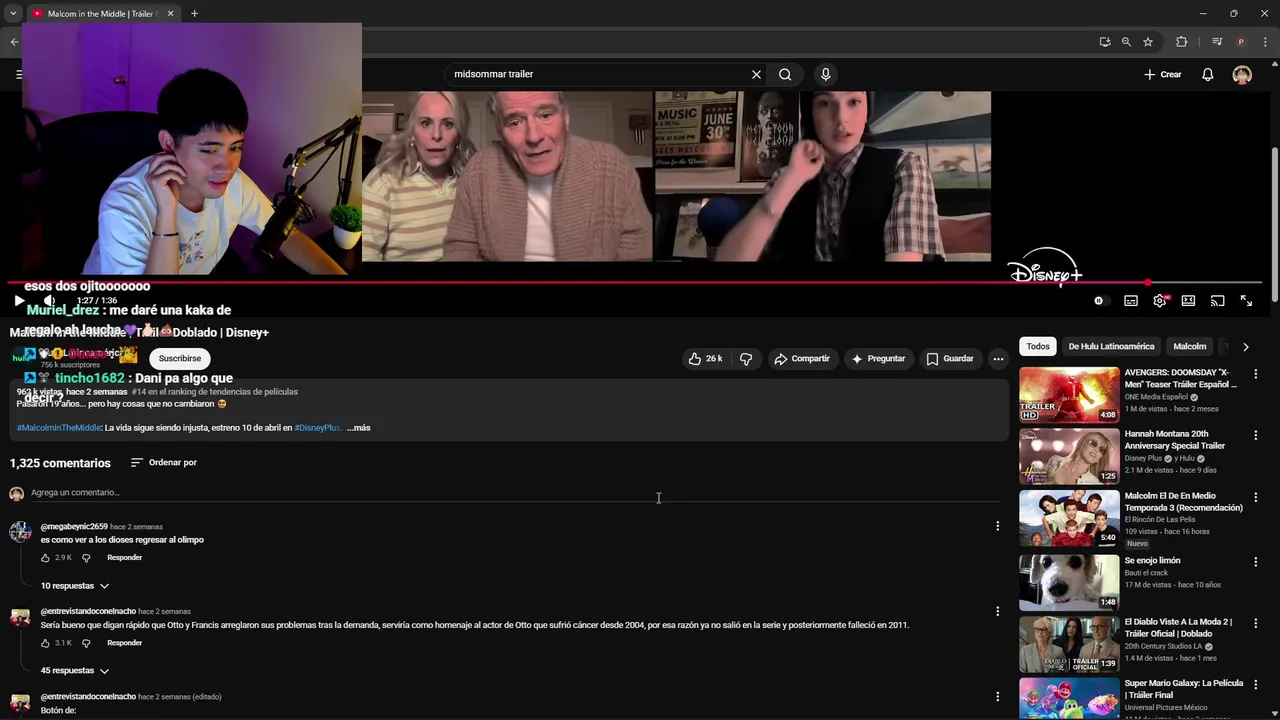Click the zoom magnifier in the address bar
The image size is (1280, 720).
[x=1126, y=42]
